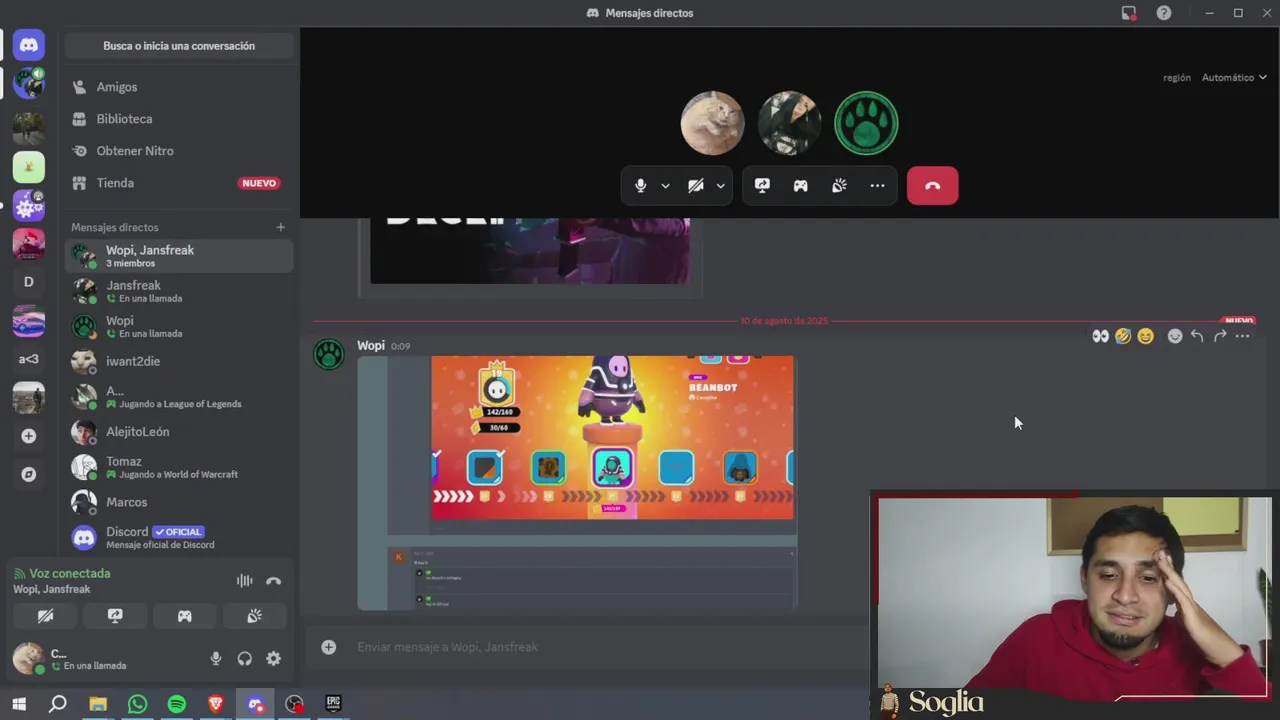Start an activity with gamepad icon in call bar
Image resolution: width=1280 pixels, height=720 pixels.
pos(801,186)
